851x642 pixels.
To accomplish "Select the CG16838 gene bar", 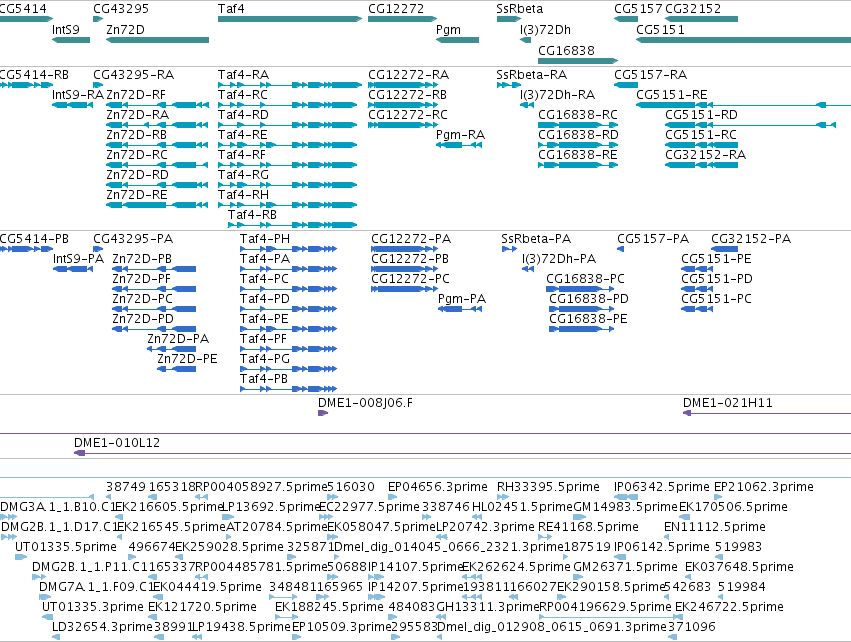I will point(578,60).
